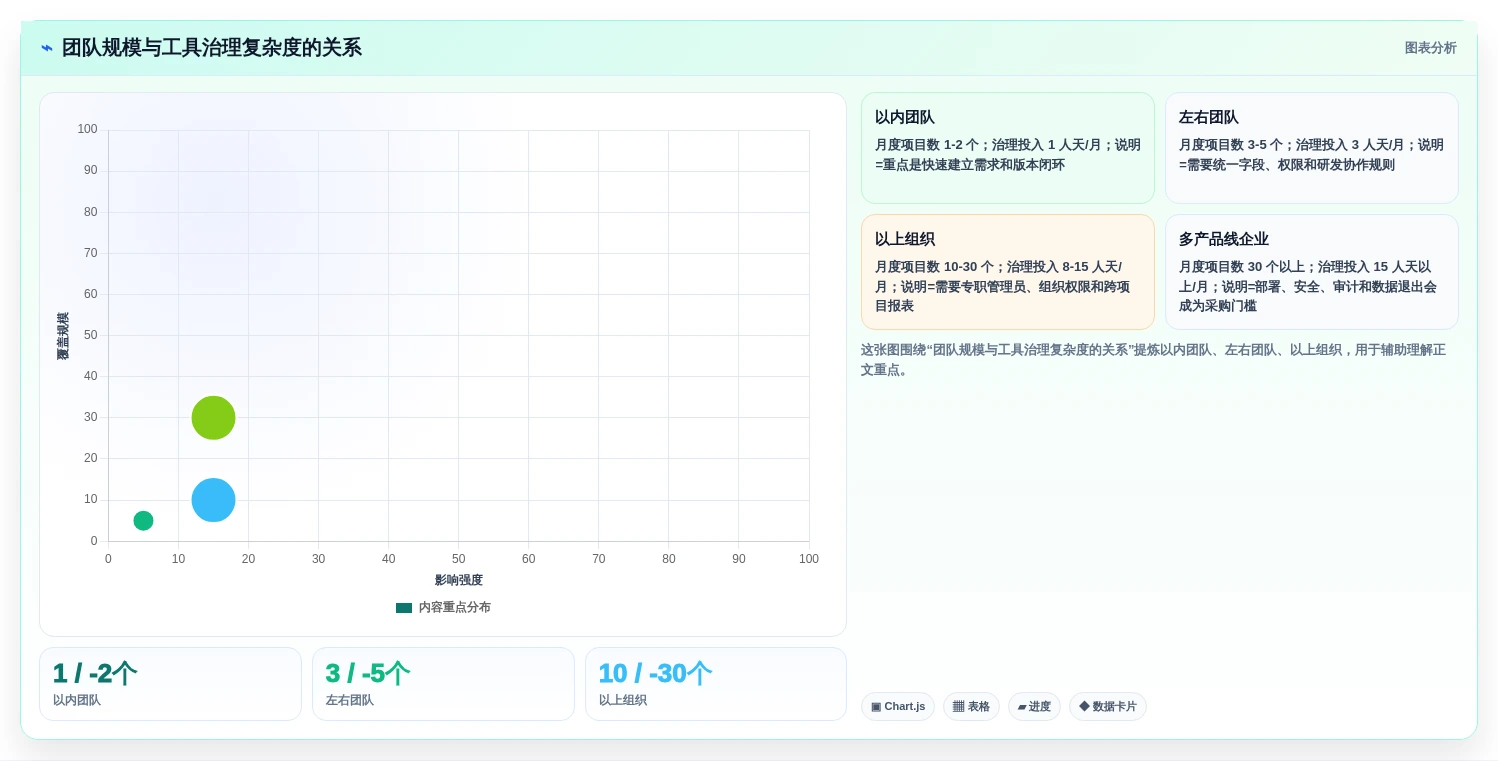
Task: Click the 1 / -2个 stat value
Action: 95,673
